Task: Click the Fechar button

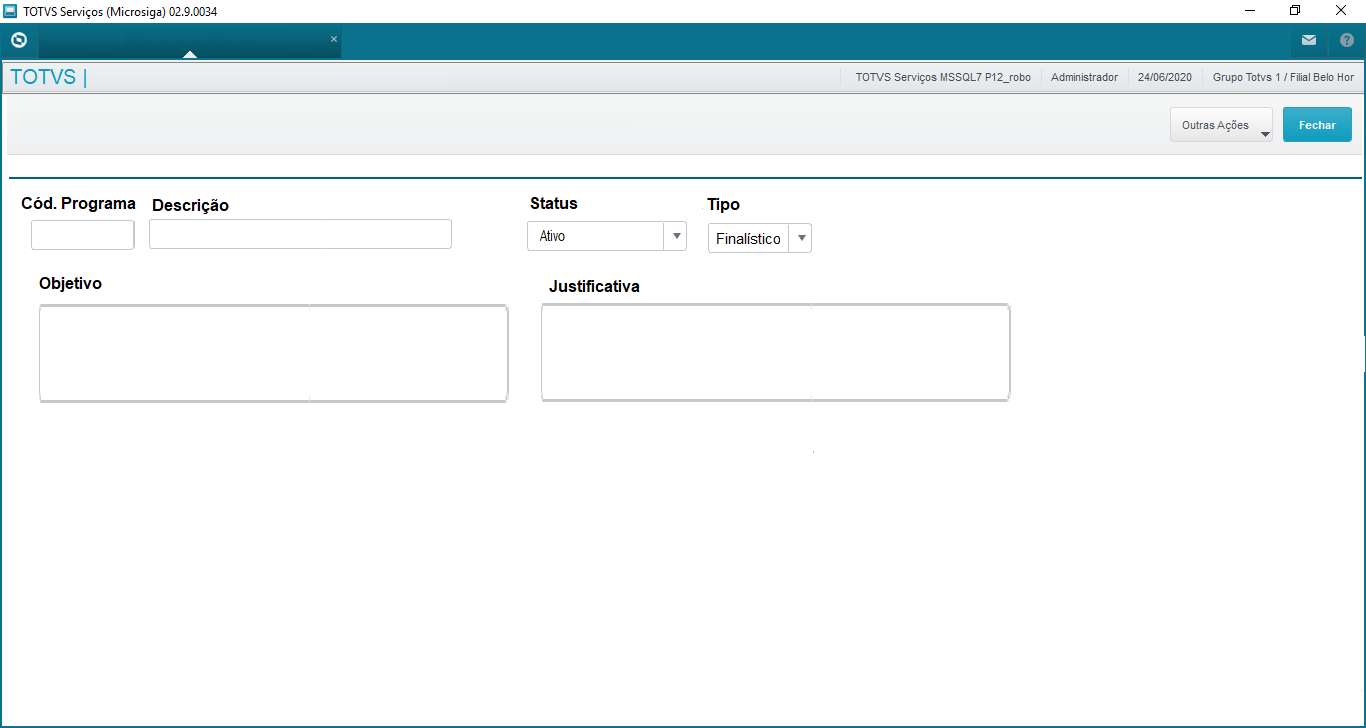Action: coord(1317,125)
